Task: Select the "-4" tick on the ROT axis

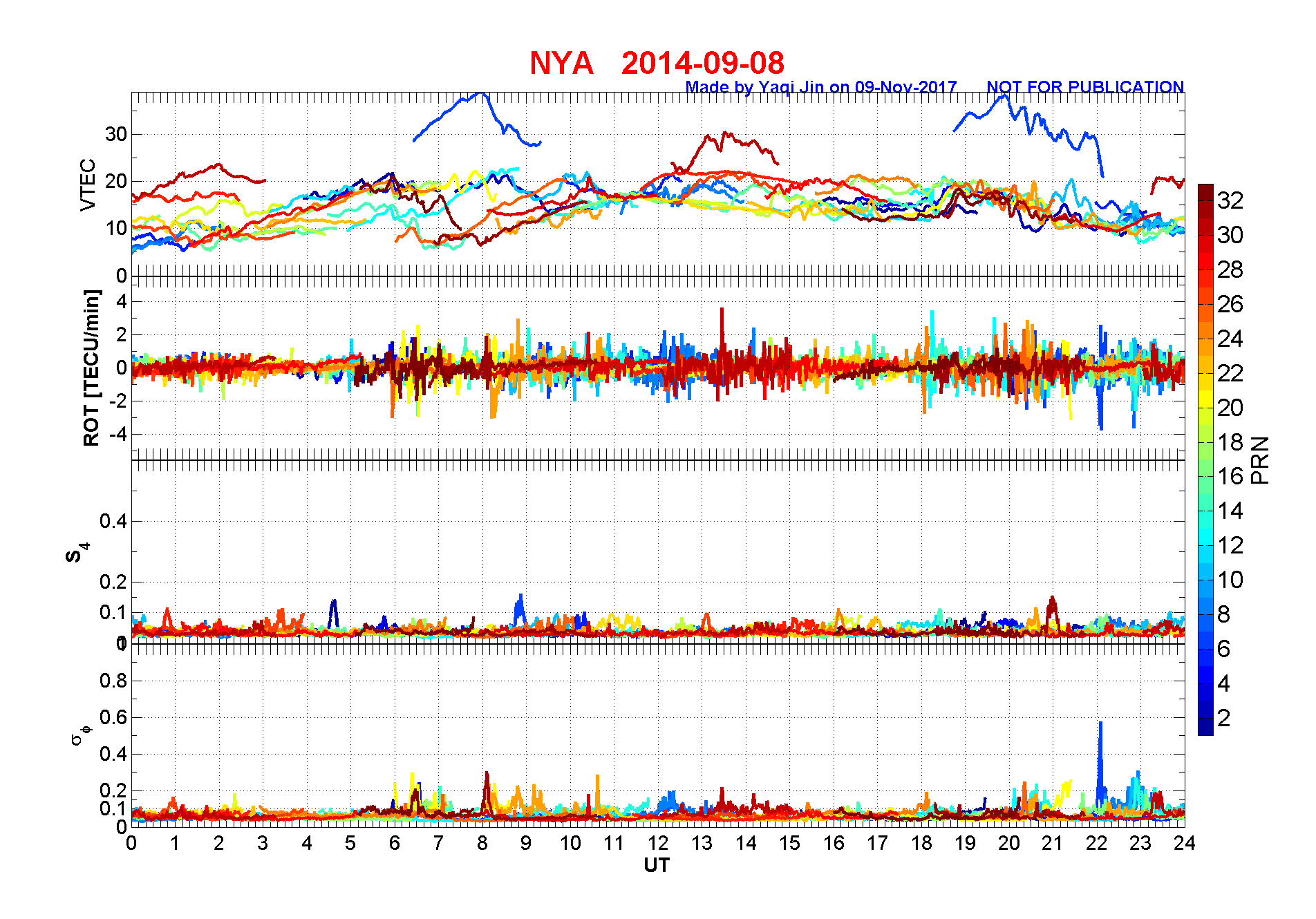Action: pyautogui.click(x=117, y=434)
